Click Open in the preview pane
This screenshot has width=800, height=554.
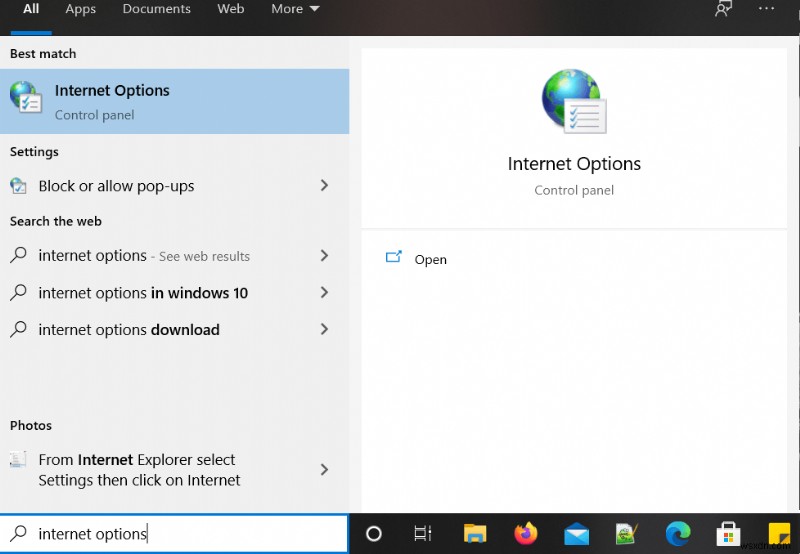[x=430, y=259]
